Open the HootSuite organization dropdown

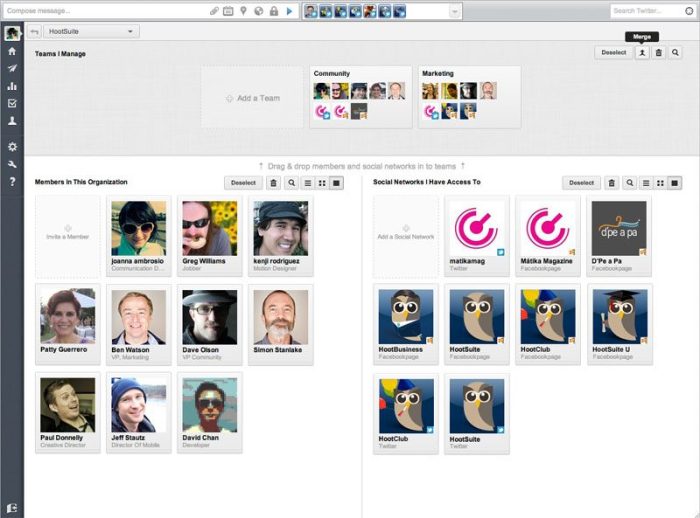(92, 31)
